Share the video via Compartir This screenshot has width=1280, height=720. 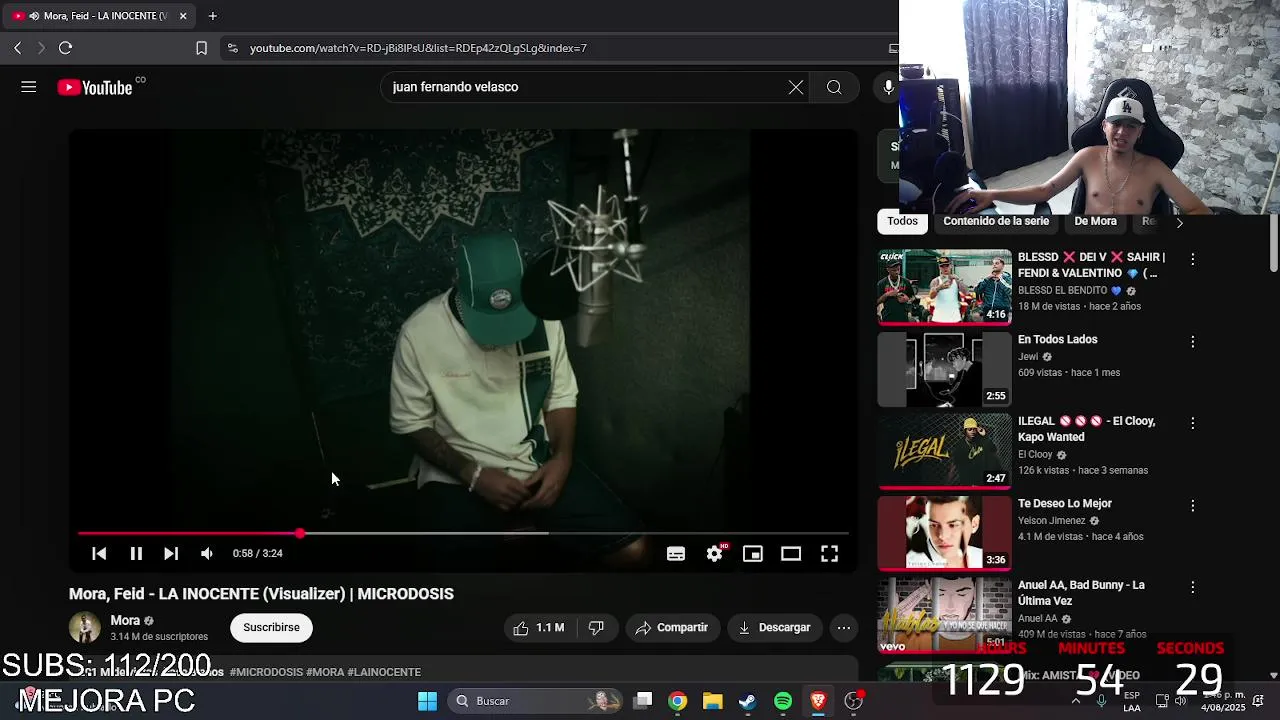point(672,627)
